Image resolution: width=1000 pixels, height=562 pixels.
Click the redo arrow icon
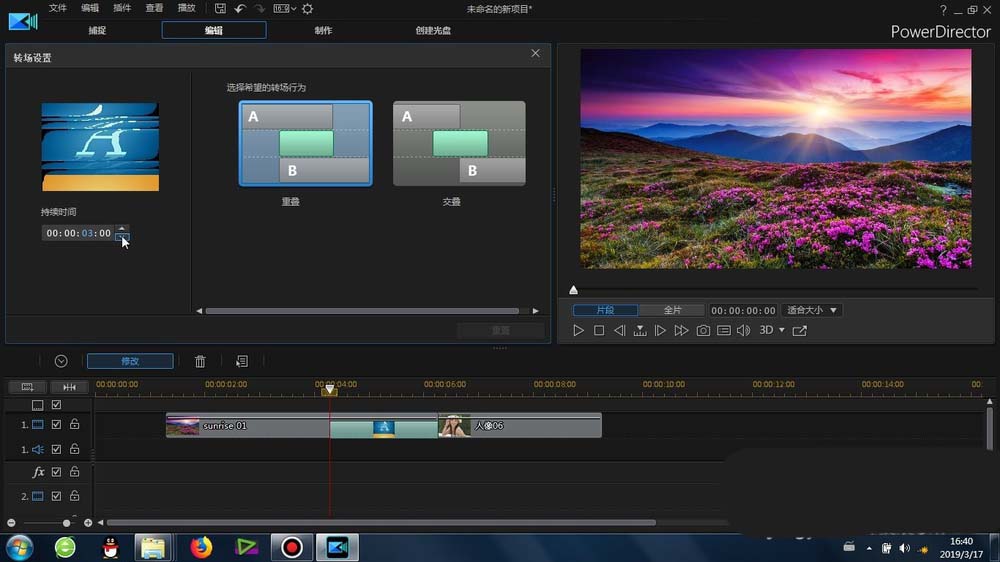tap(260, 9)
